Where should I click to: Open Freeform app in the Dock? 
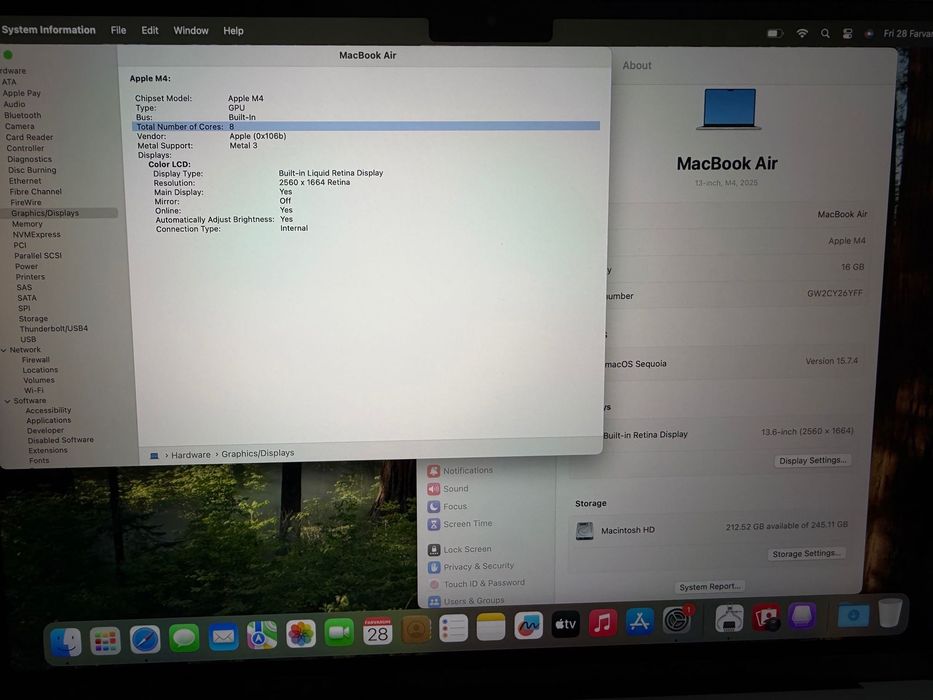[528, 626]
